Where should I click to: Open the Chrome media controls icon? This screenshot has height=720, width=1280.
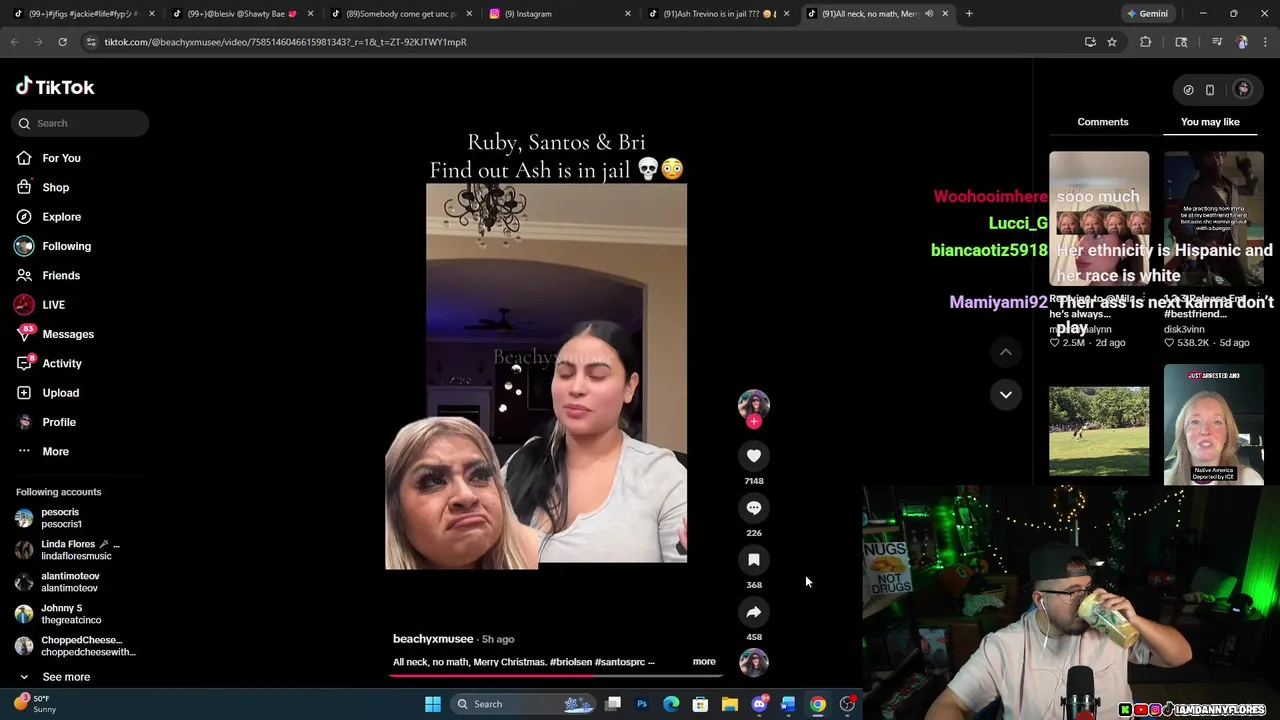[x=1216, y=42]
